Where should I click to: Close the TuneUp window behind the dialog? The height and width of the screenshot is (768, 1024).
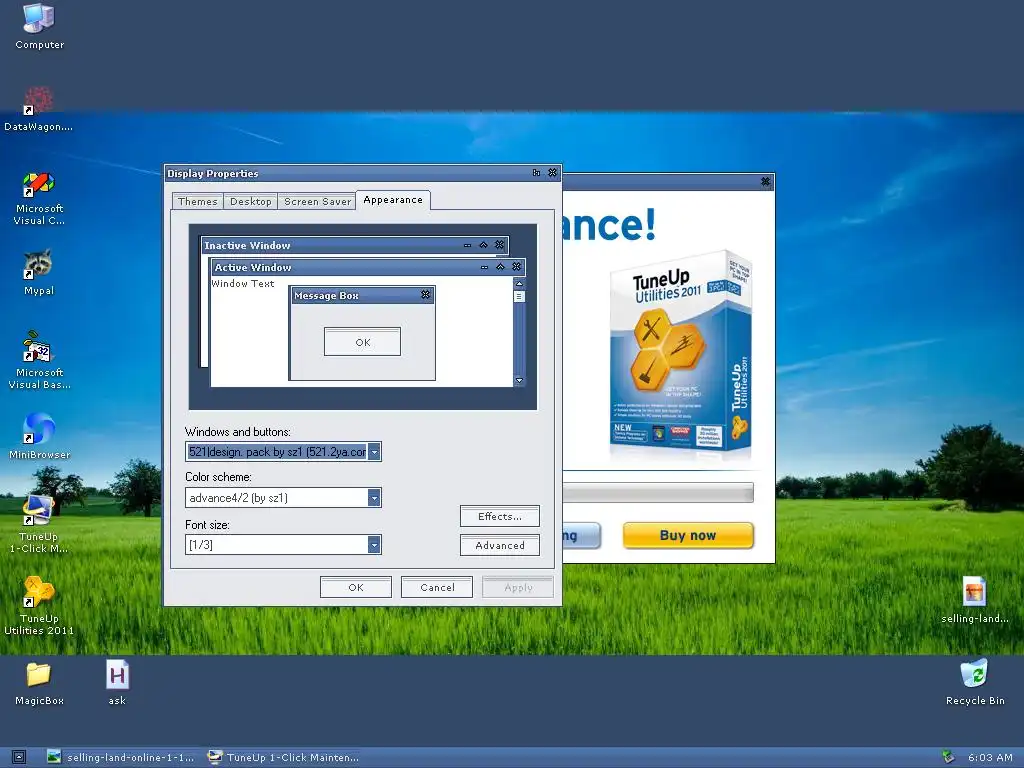tap(765, 182)
